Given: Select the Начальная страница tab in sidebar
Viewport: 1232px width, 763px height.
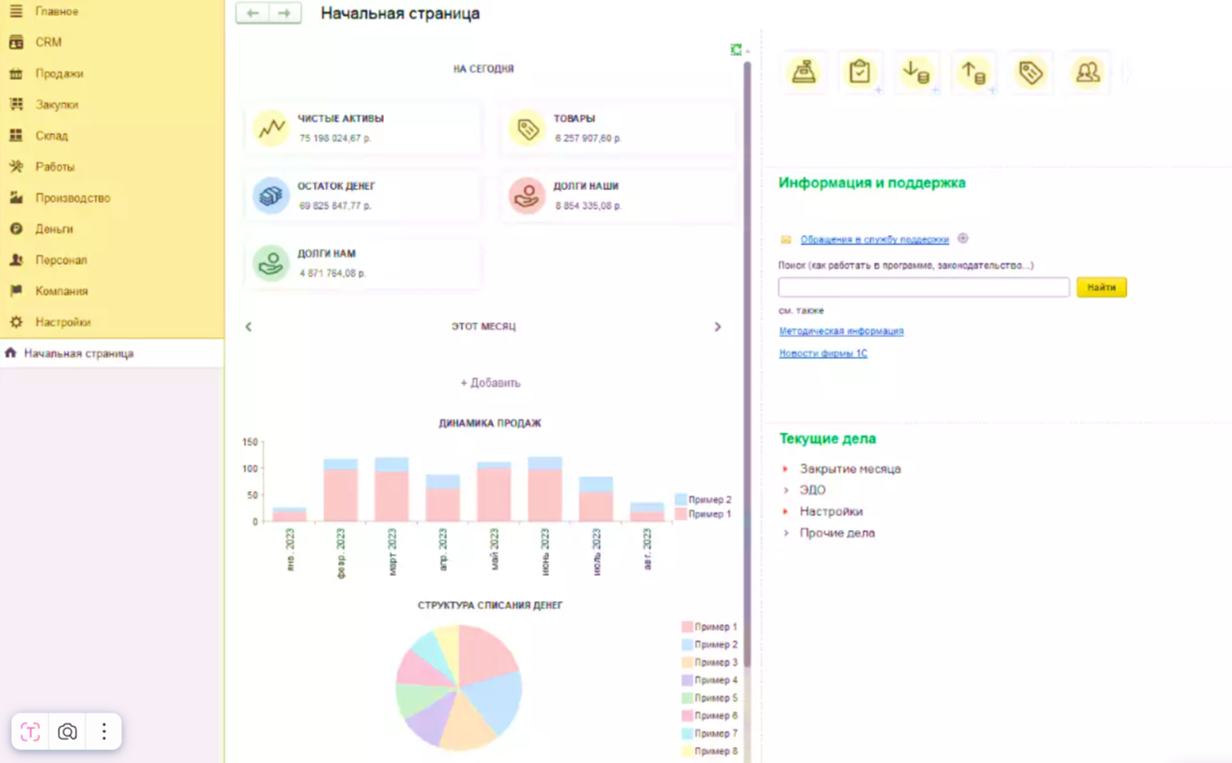Looking at the screenshot, I should [112, 353].
